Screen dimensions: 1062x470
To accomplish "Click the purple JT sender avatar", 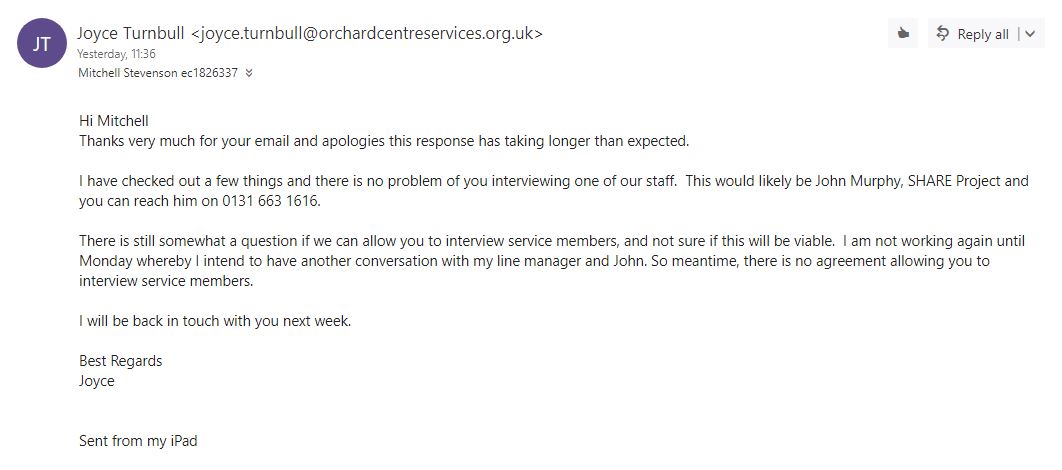I will 42,44.
